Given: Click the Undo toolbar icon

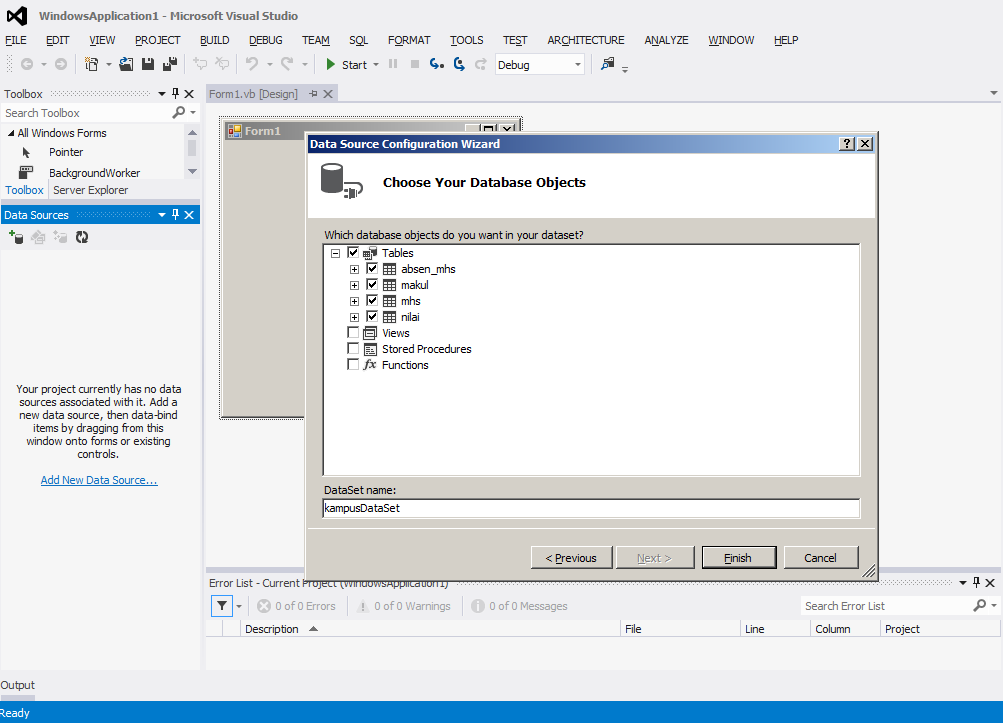Looking at the screenshot, I should pos(252,64).
